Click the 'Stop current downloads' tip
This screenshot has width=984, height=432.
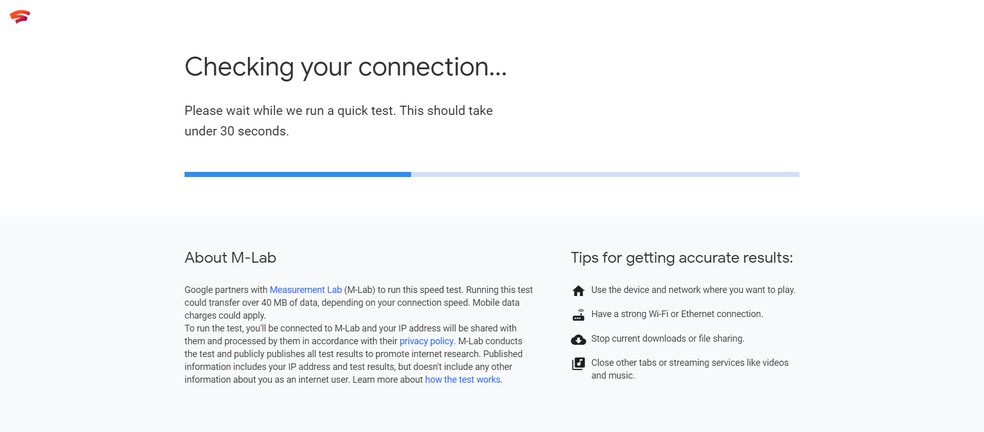click(x=667, y=339)
